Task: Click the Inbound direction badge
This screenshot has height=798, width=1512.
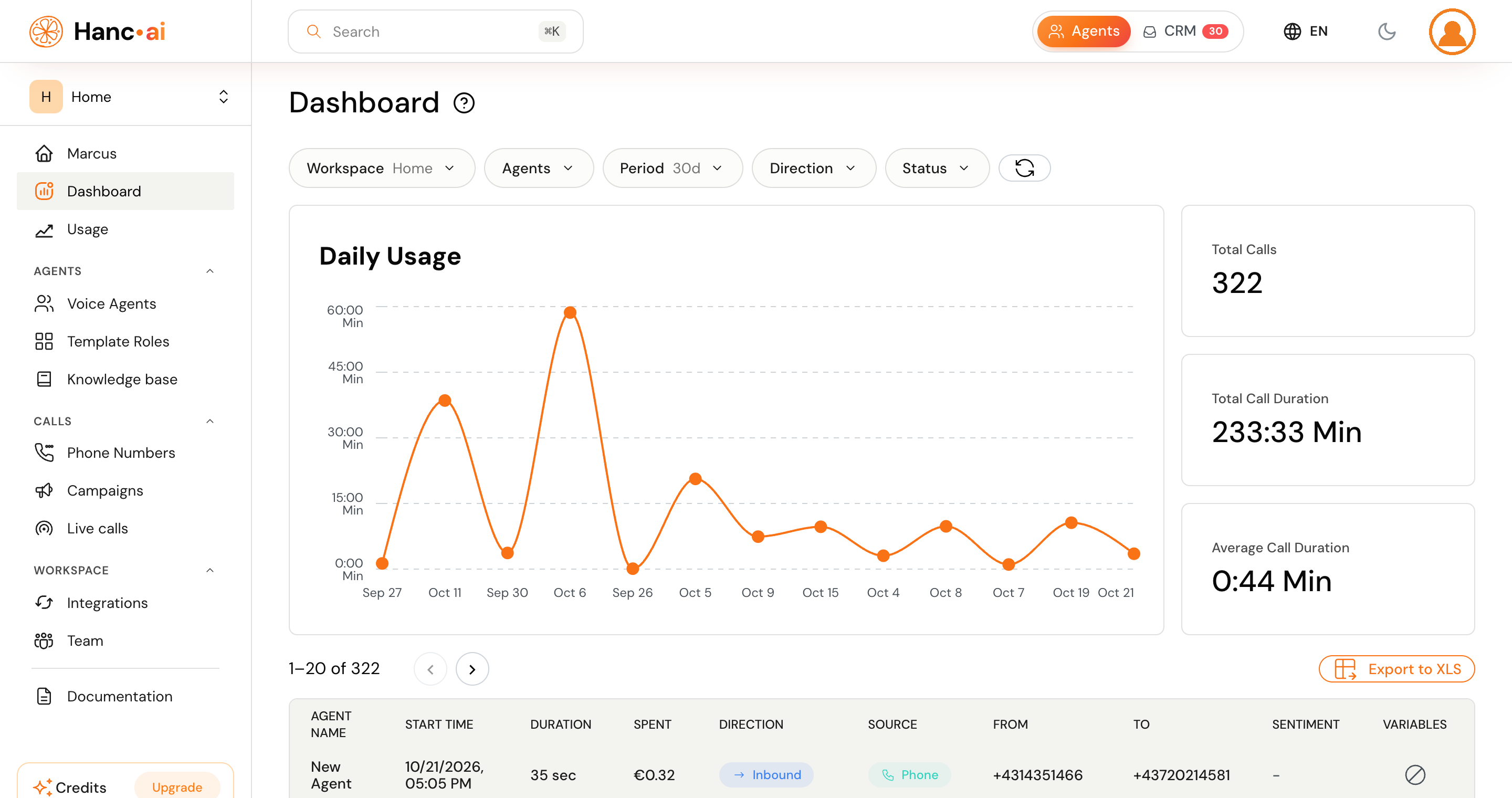Action: [766, 775]
